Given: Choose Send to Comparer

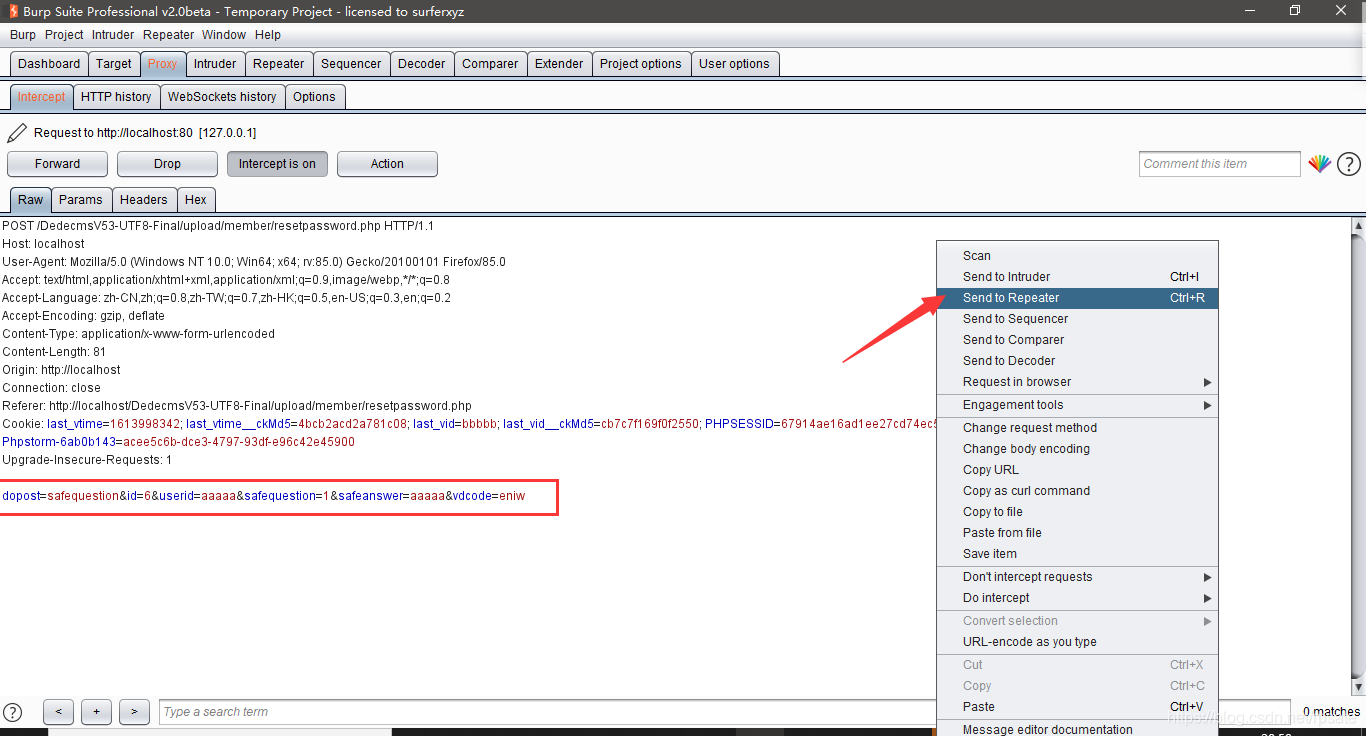Looking at the screenshot, I should 1077,340.
